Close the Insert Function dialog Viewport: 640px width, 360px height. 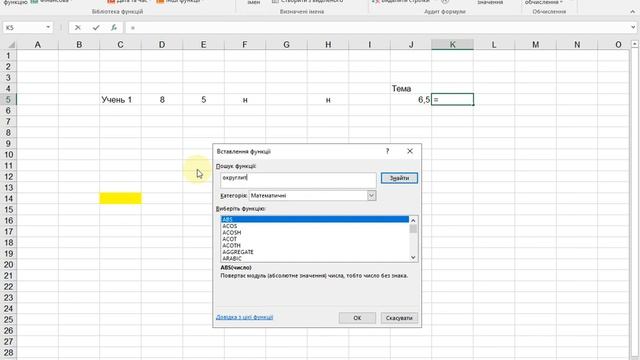(410, 151)
